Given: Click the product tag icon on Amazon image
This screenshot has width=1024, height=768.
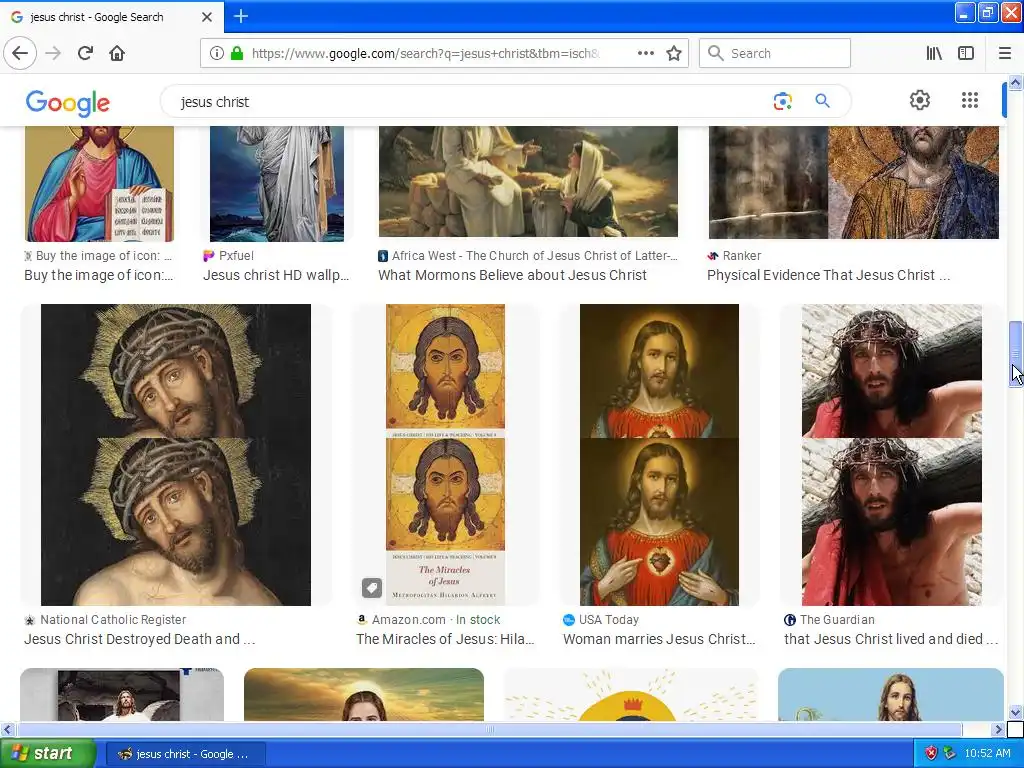Looking at the screenshot, I should (372, 588).
